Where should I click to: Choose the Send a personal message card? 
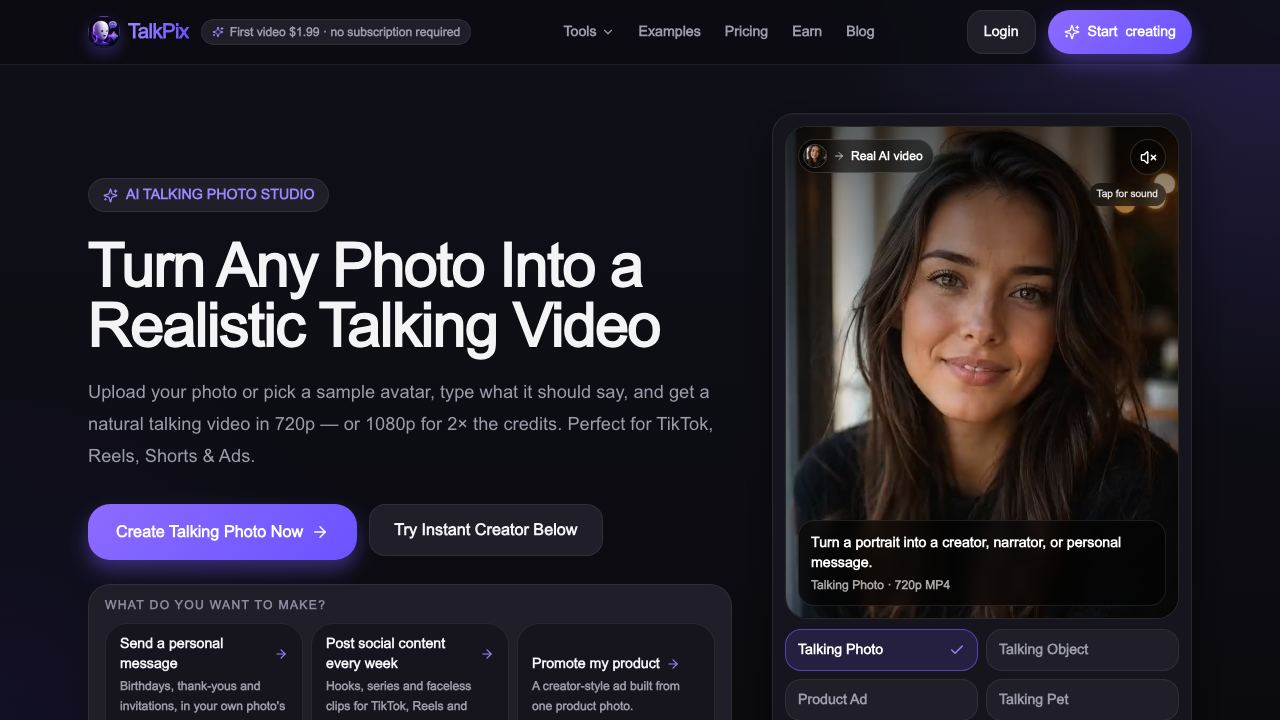tap(204, 672)
